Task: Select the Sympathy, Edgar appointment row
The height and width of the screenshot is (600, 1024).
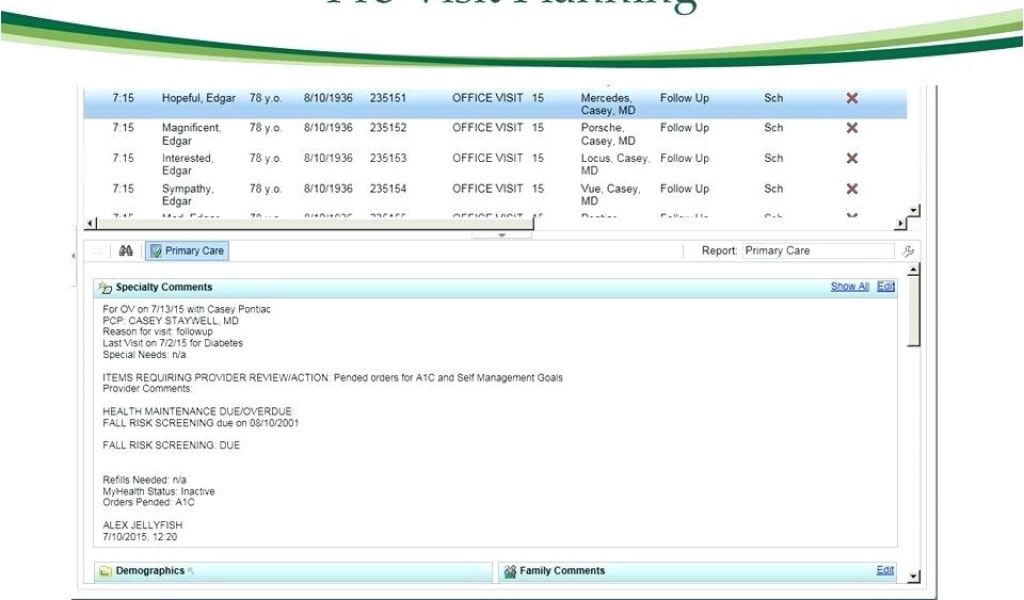Action: click(400, 193)
